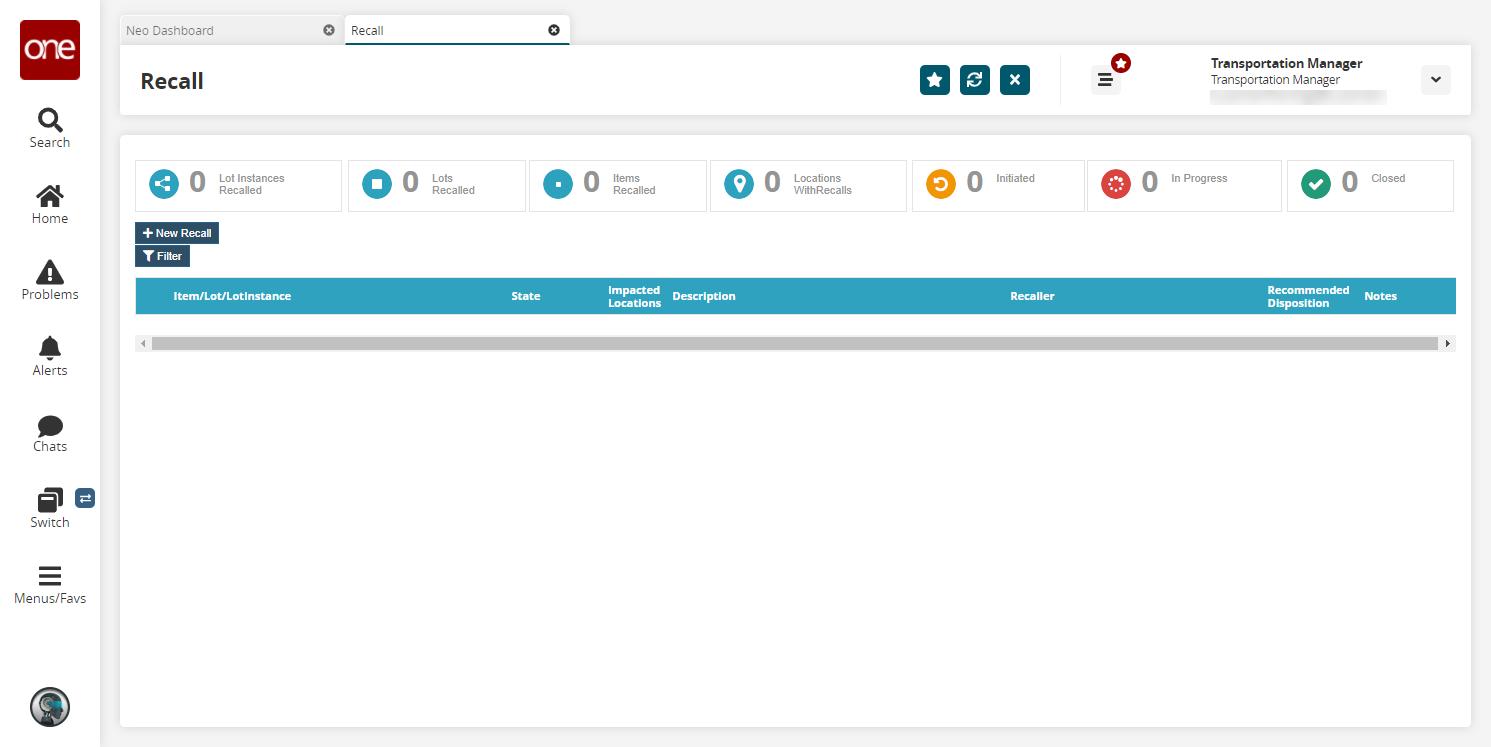
Task: Open the Search icon in sidebar
Action: 49,121
